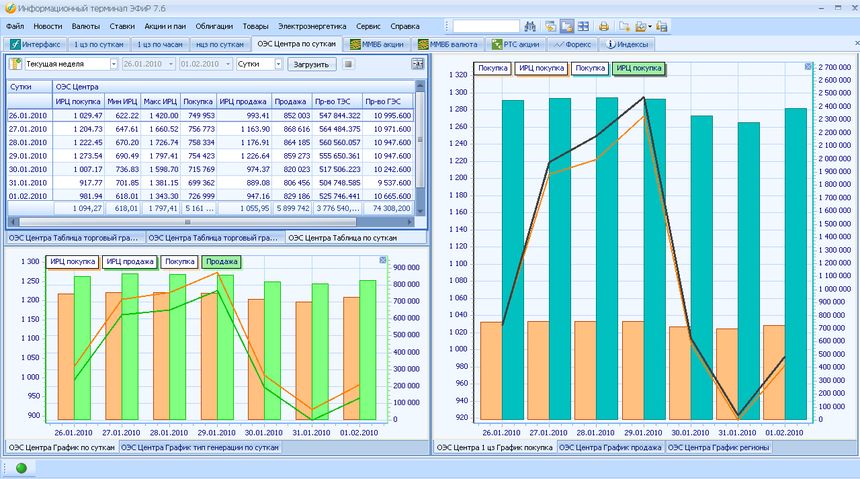Open the 26.01.2010 start date dropdown
The height and width of the screenshot is (479, 860).
click(168, 64)
